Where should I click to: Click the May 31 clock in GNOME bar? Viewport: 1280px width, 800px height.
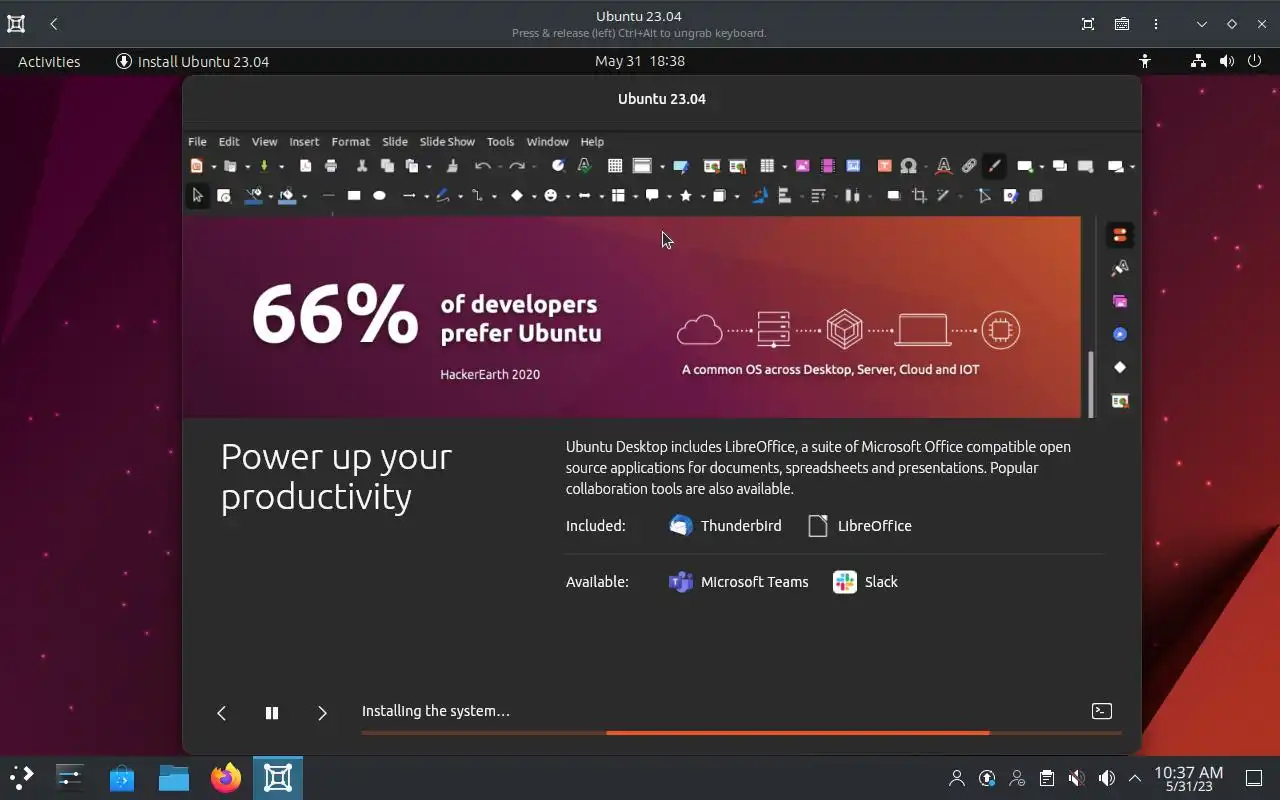pos(639,61)
